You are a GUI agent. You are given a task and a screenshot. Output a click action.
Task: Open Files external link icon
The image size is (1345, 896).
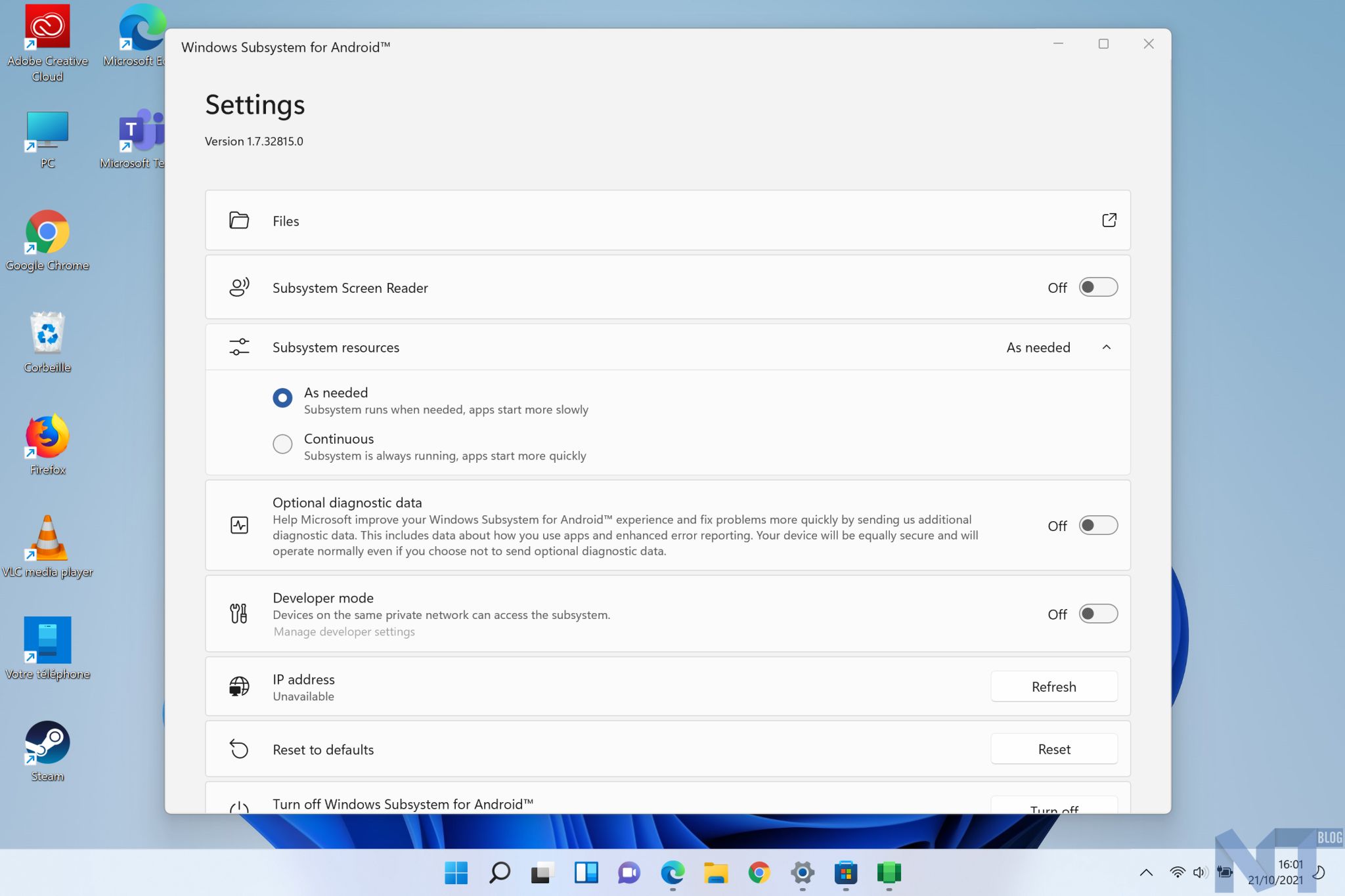1109,221
